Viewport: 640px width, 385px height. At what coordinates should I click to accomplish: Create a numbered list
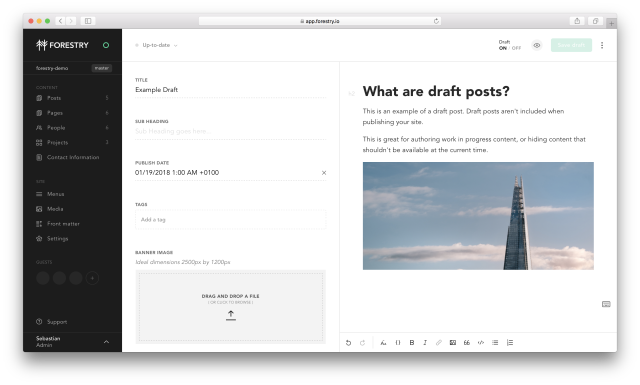pos(510,343)
